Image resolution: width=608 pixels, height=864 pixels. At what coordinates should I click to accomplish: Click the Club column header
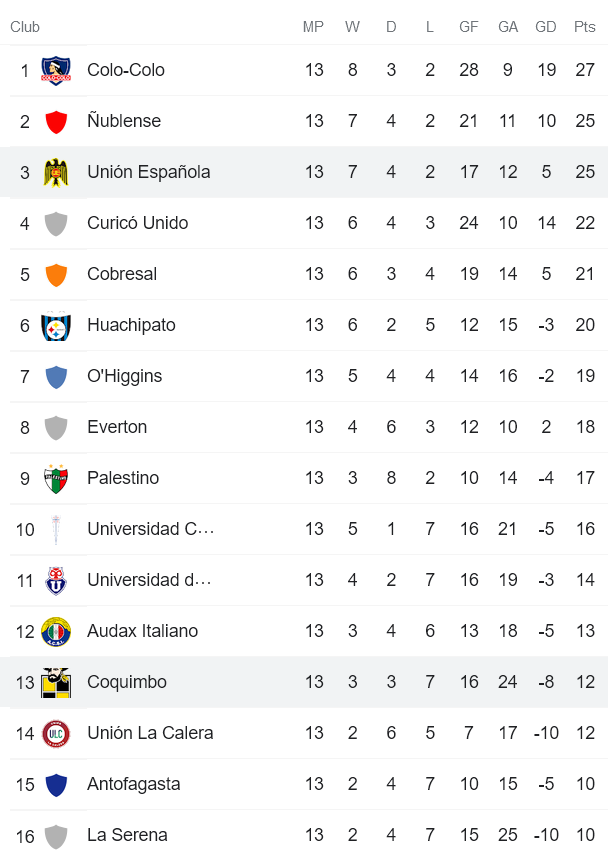coord(25,27)
